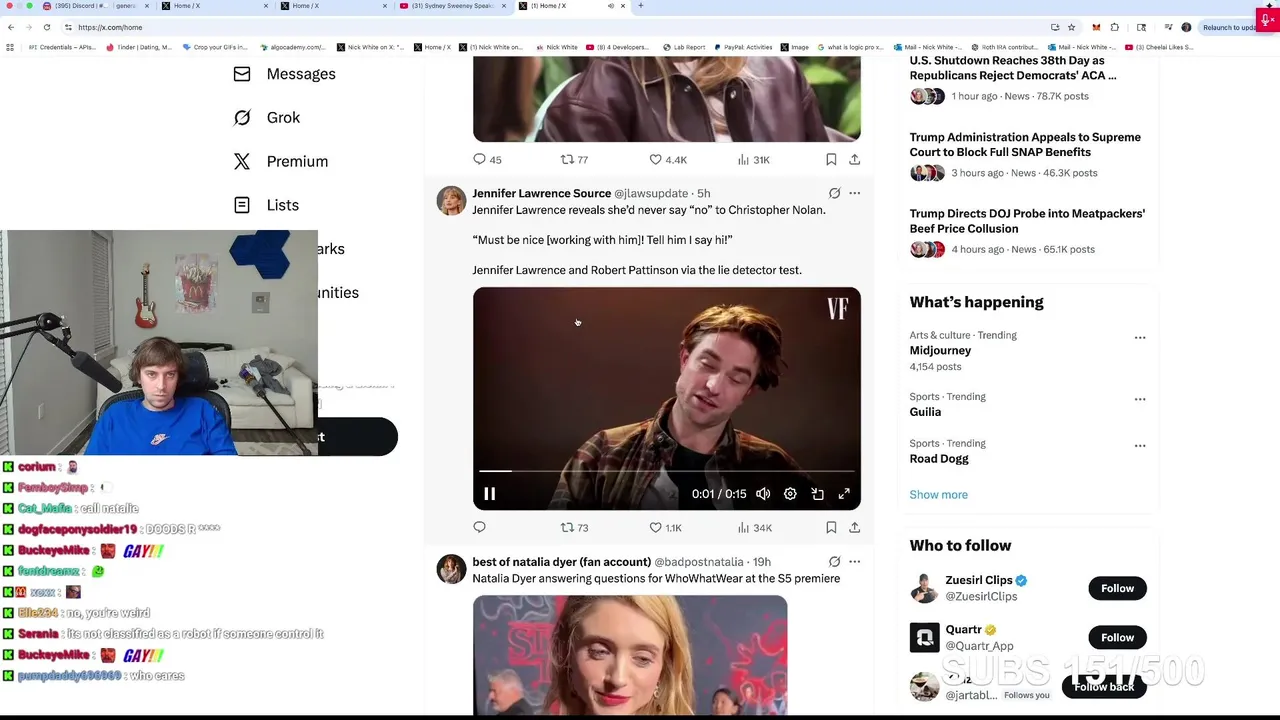Open more options for Guilia trend
Image resolution: width=1280 pixels, height=720 pixels.
click(x=1140, y=399)
